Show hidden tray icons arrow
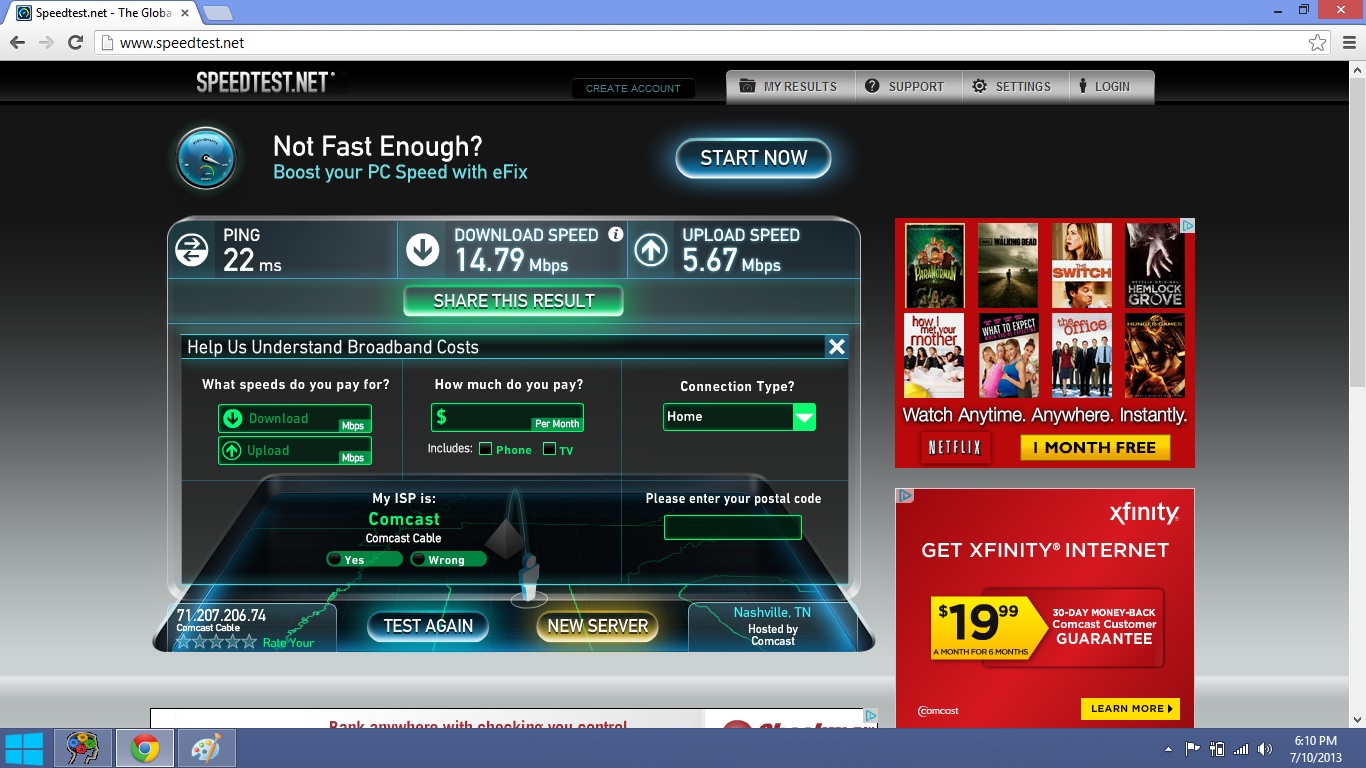Image resolution: width=1366 pixels, height=768 pixels. (x=1168, y=749)
